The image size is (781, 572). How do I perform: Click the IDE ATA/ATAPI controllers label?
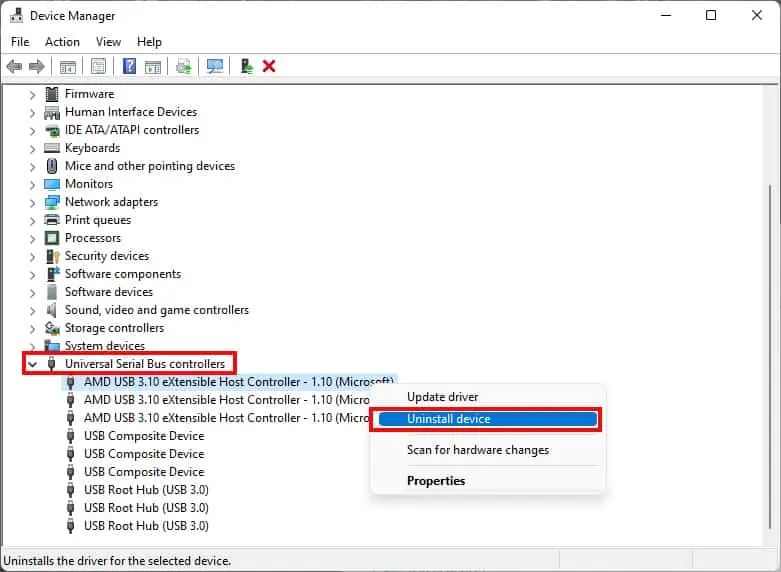pyautogui.click(x=131, y=130)
